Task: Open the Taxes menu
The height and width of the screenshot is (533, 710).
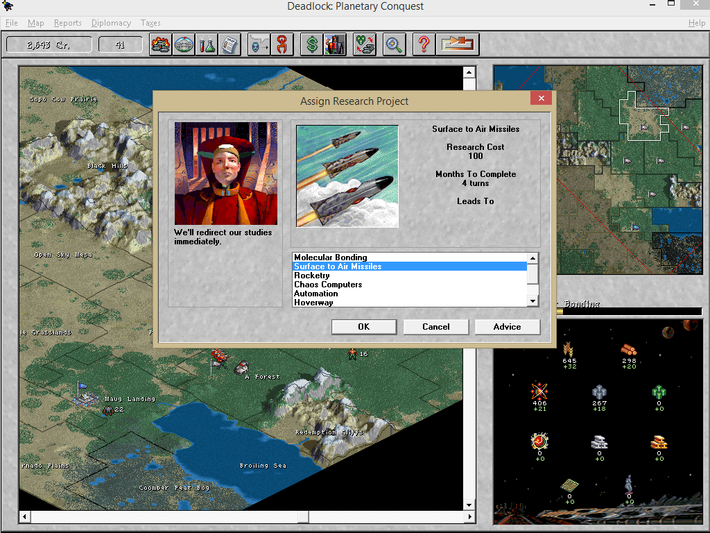Action: click(x=150, y=23)
